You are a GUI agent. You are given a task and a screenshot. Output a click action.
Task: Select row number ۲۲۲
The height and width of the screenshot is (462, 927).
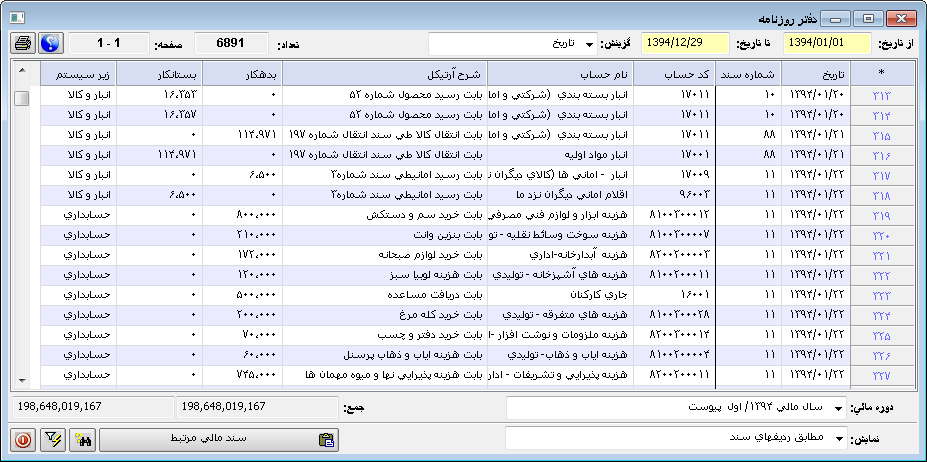click(x=881, y=276)
